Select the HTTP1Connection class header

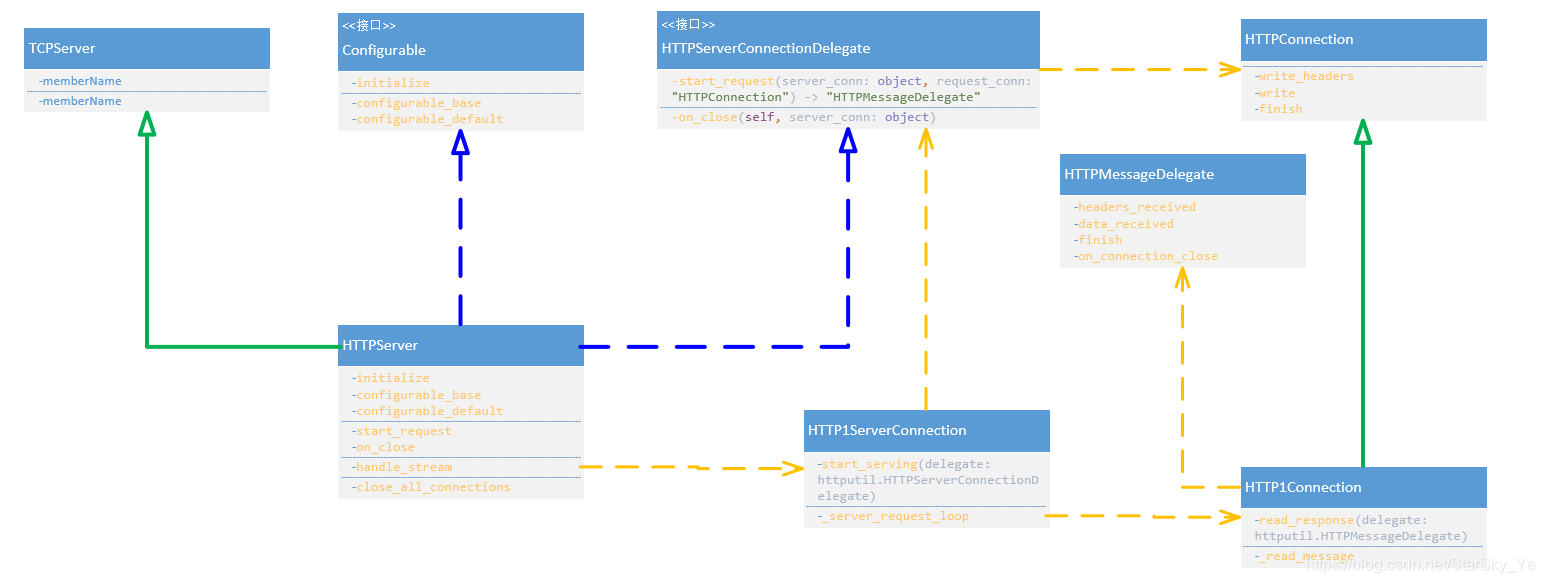1364,487
